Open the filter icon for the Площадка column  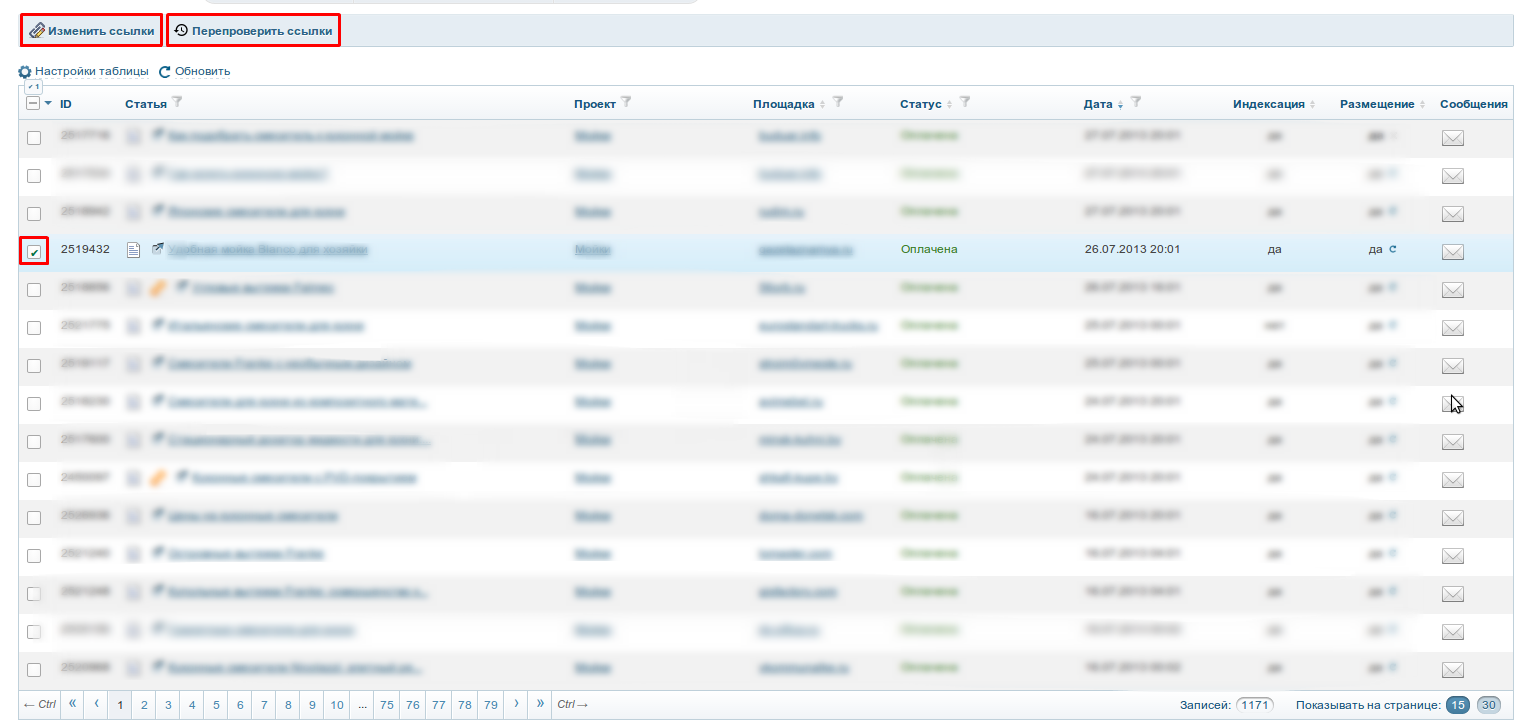pos(838,103)
